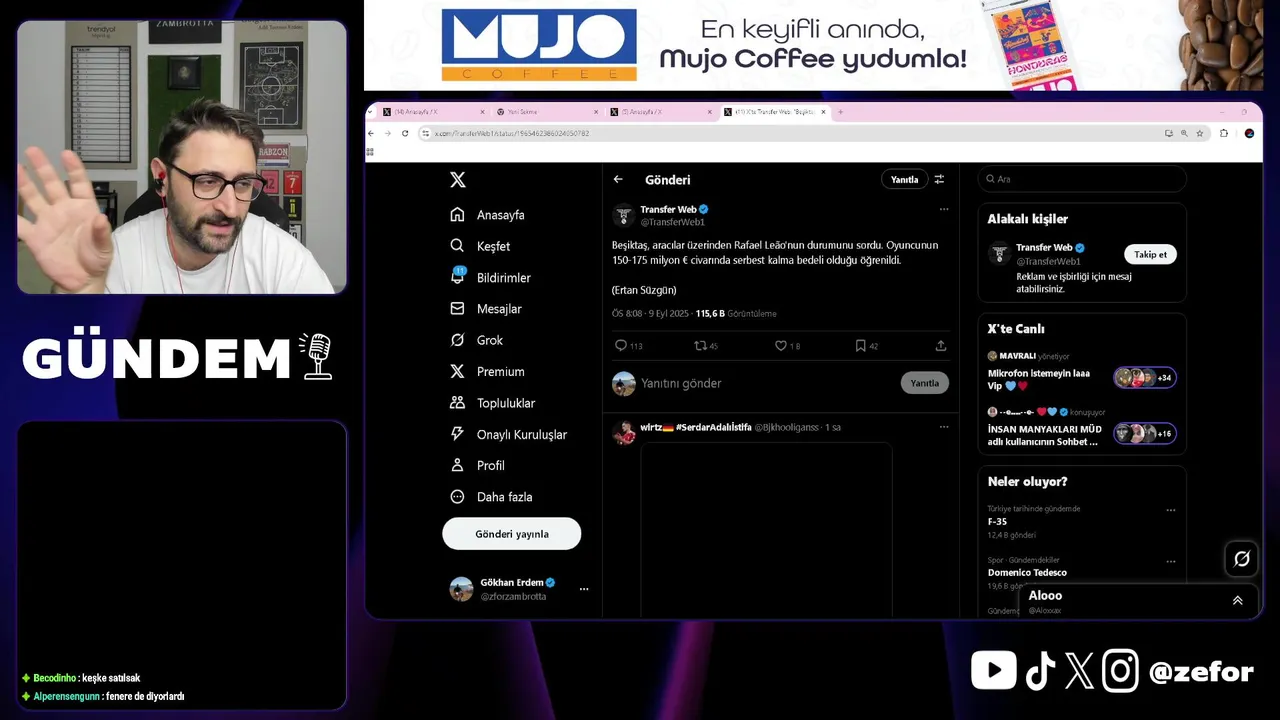The width and height of the screenshot is (1280, 720).
Task: Open Gökhan Erdem account menu dots
Action: tap(584, 589)
